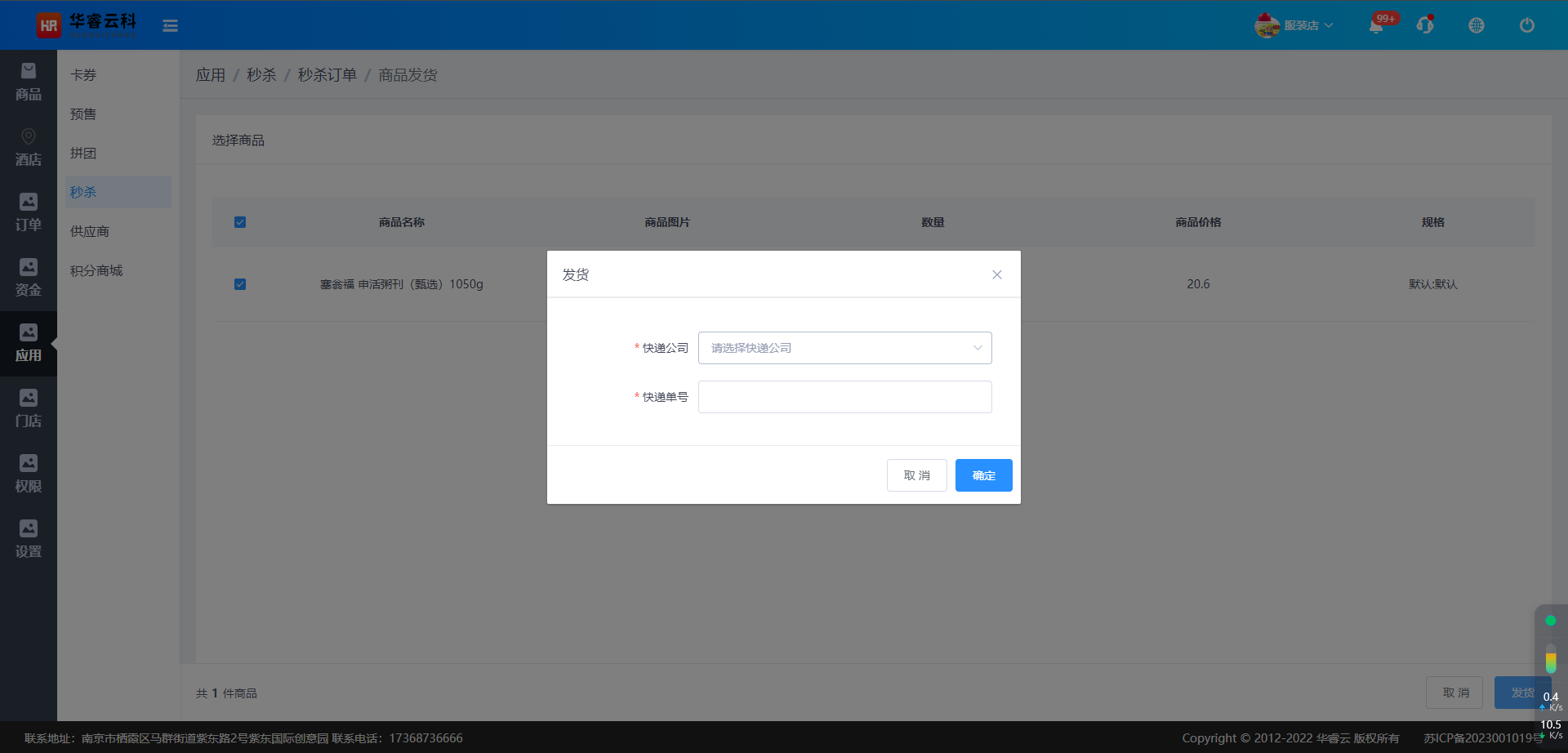Open the notification bell icon

(x=1376, y=26)
